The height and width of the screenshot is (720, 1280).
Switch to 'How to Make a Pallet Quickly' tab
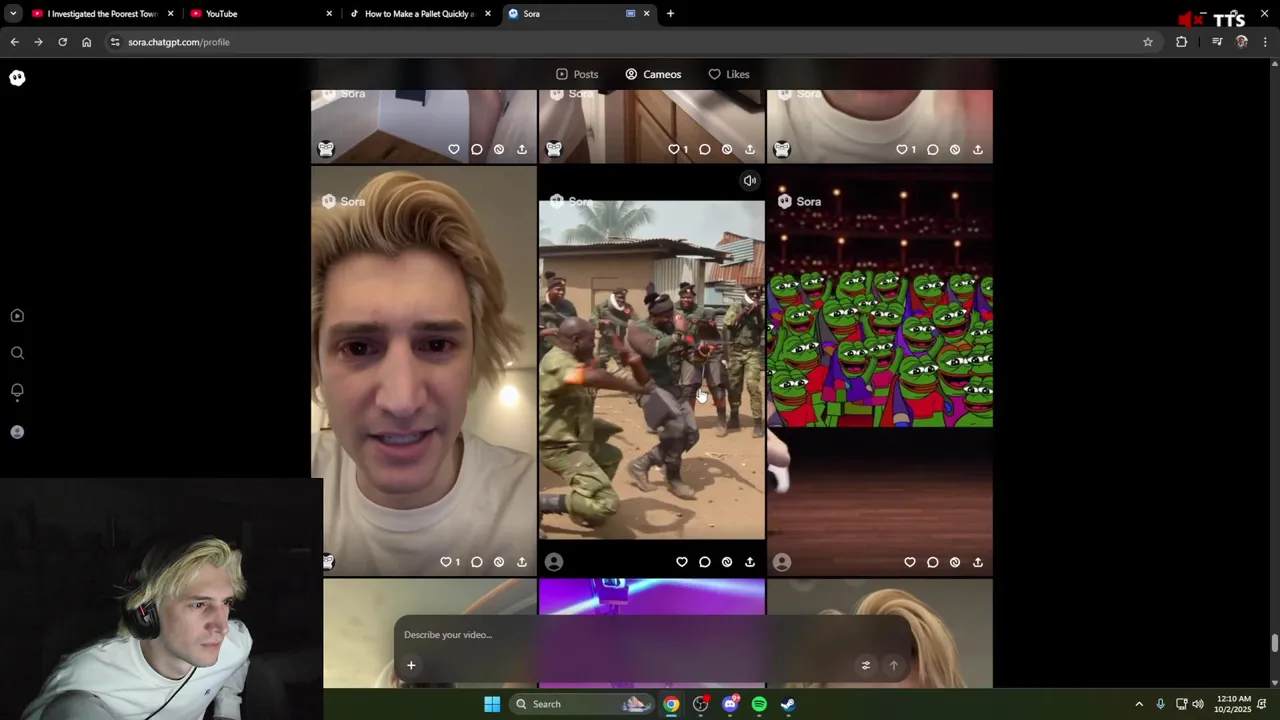[420, 14]
